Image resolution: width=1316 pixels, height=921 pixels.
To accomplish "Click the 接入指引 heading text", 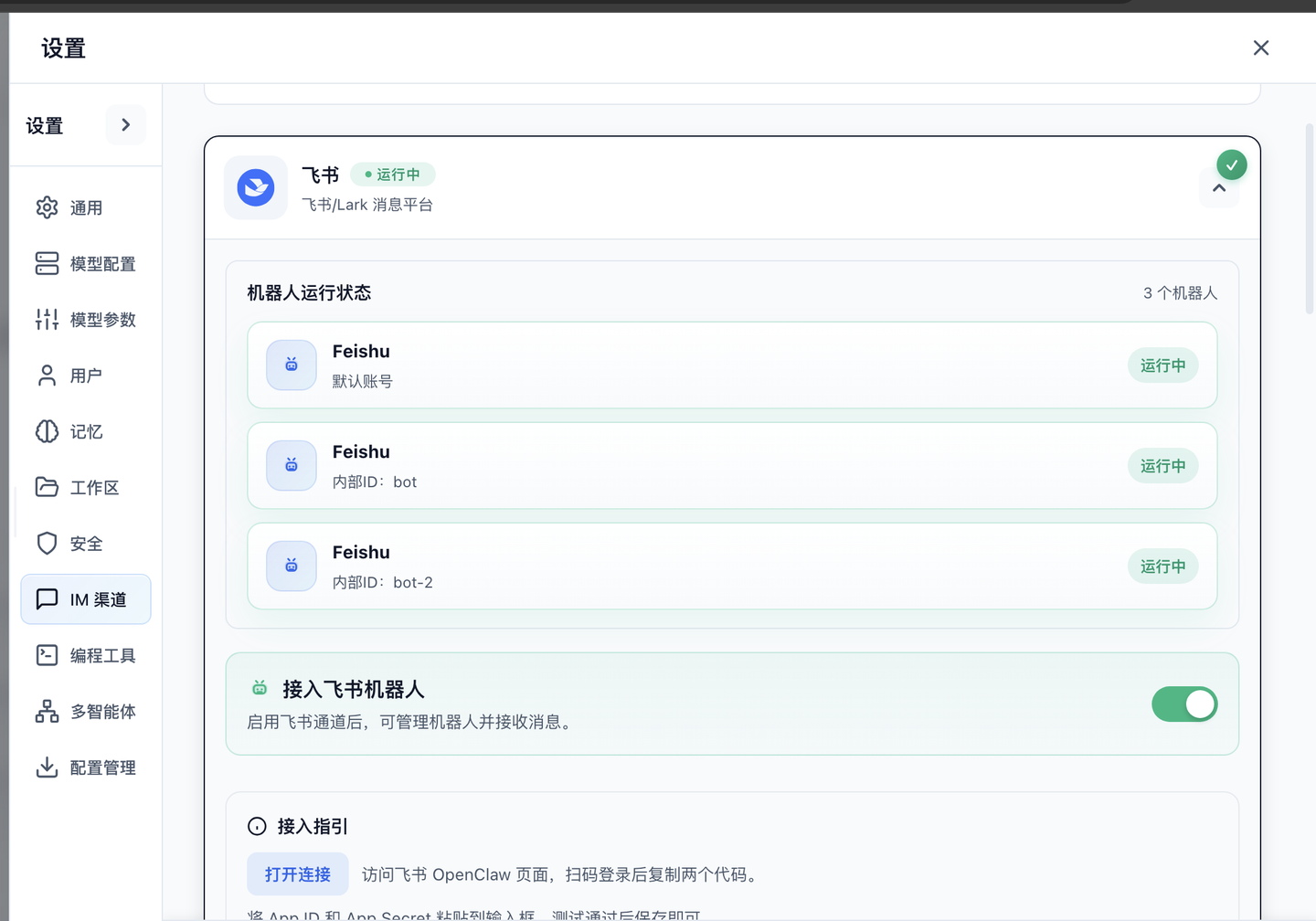I will [313, 826].
